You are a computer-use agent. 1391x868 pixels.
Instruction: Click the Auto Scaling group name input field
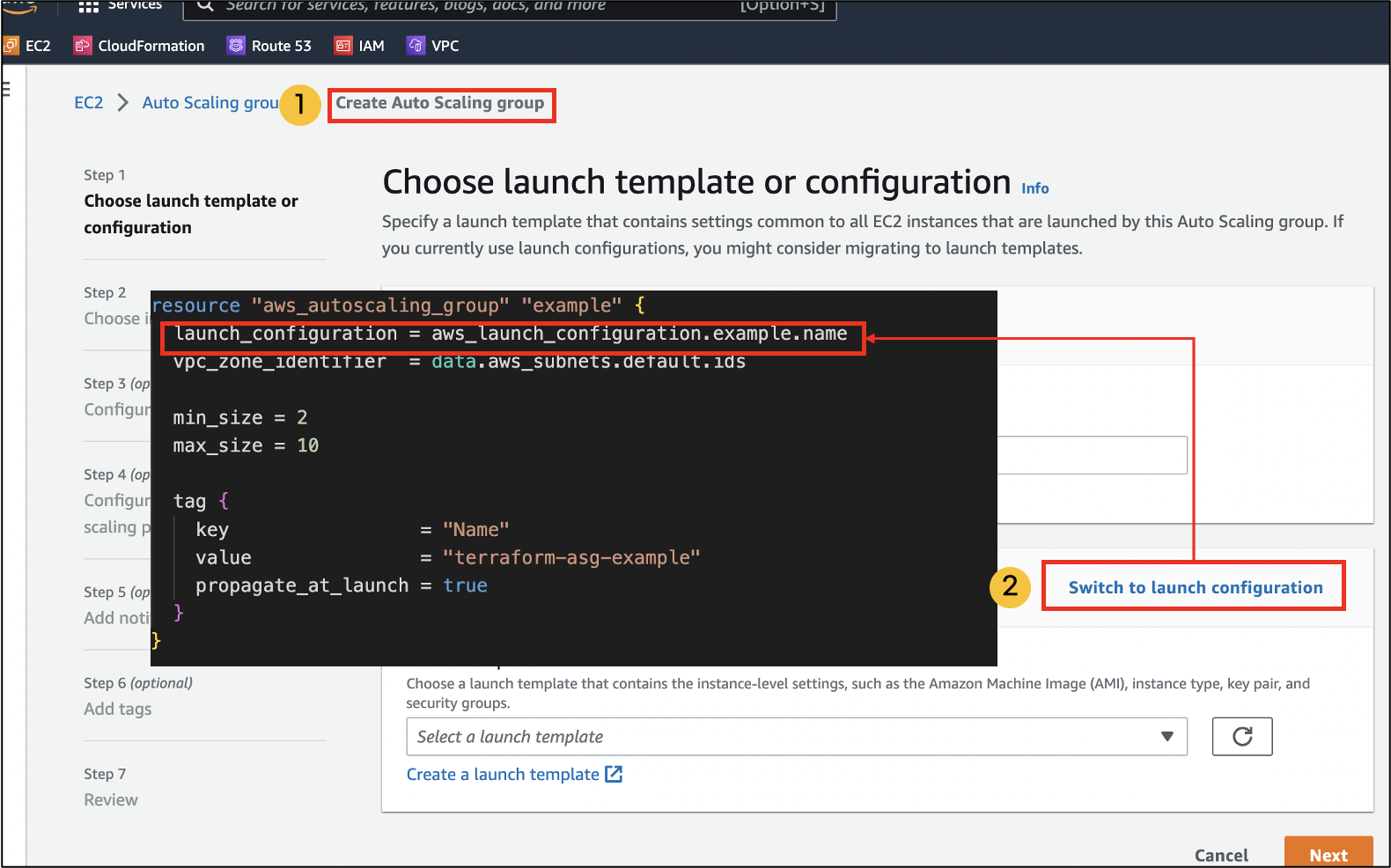tap(1093, 455)
